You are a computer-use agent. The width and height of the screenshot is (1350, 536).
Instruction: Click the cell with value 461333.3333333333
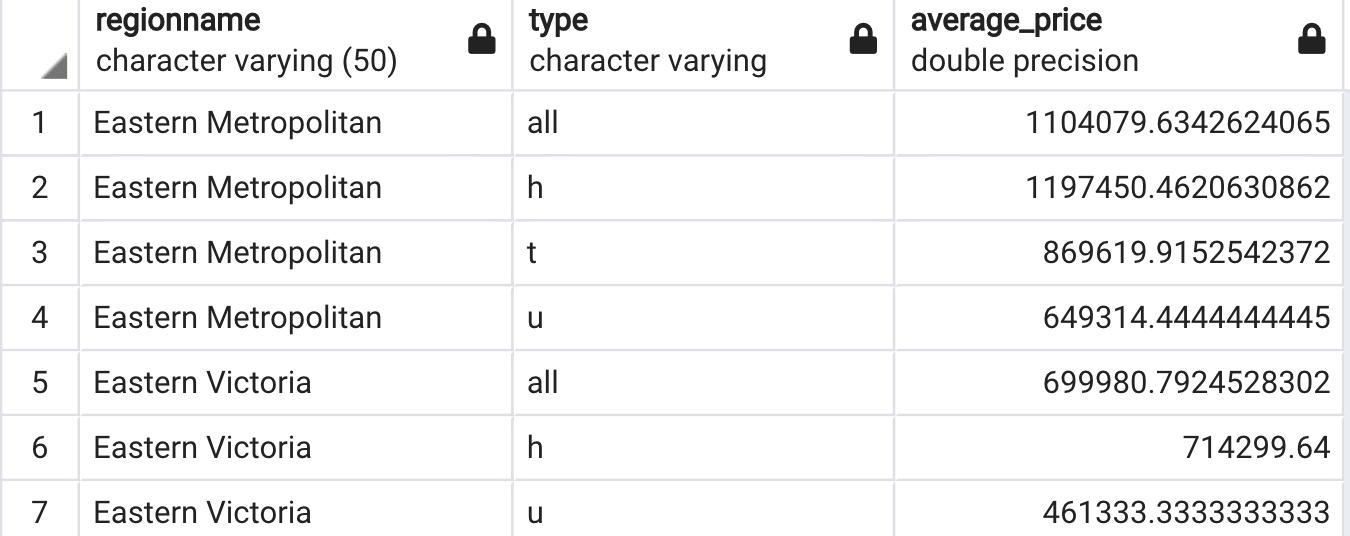1186,513
